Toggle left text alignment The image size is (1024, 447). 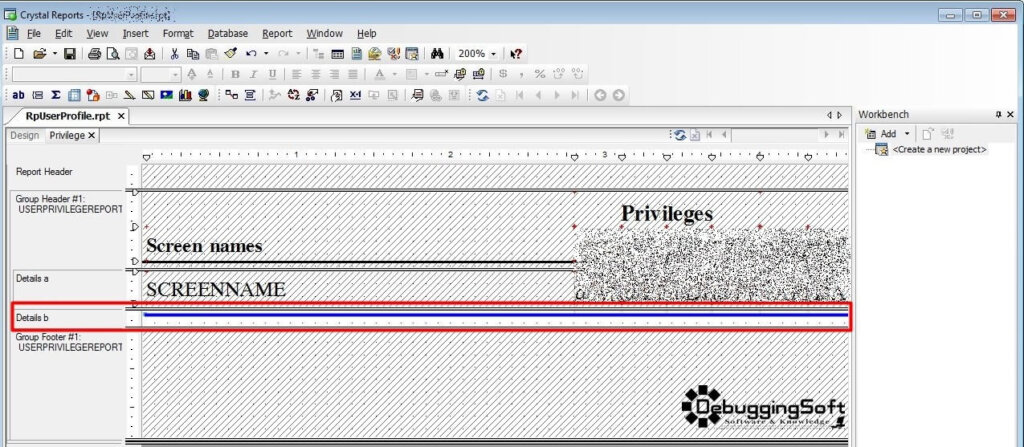click(x=296, y=74)
